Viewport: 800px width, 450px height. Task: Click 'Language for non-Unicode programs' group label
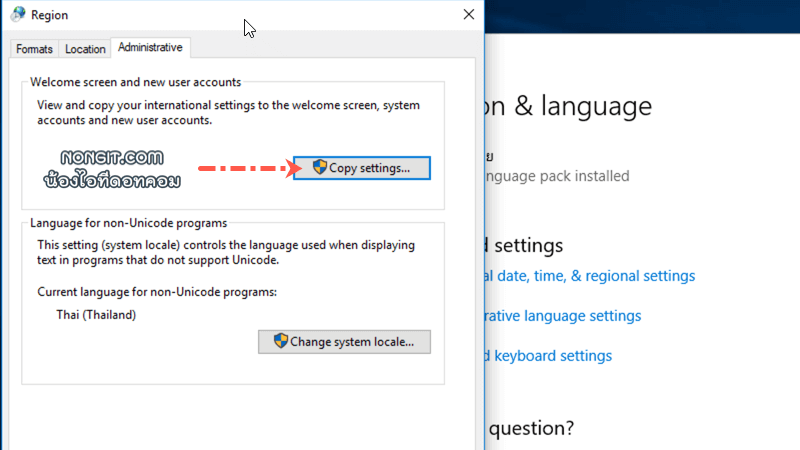[129, 223]
